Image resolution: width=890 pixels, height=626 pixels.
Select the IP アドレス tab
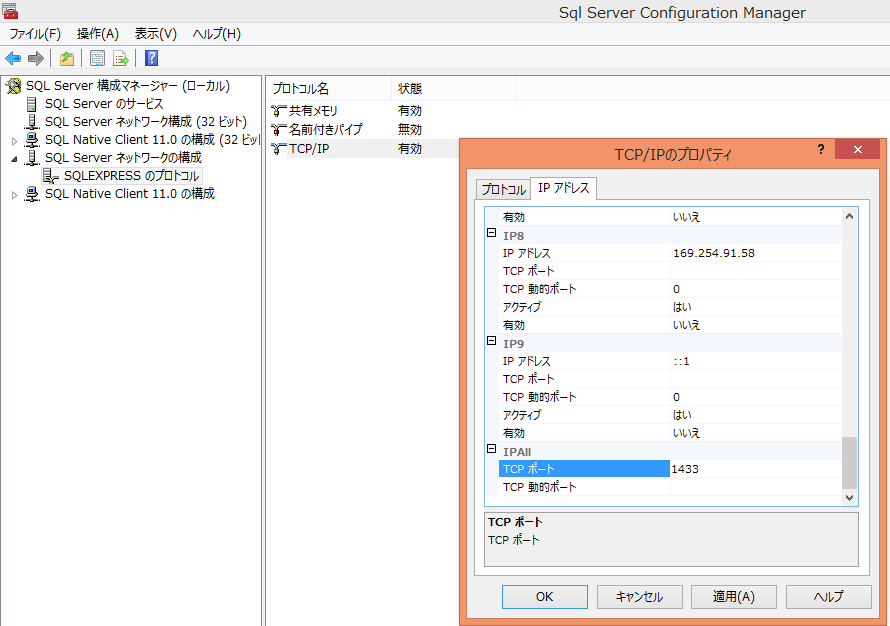click(x=564, y=188)
